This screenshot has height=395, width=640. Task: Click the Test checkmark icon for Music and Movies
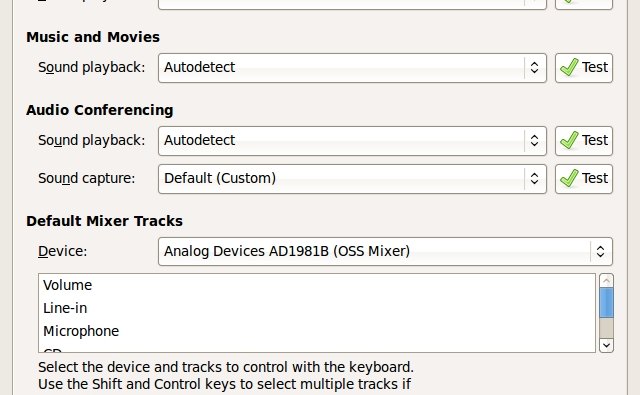tap(569, 67)
